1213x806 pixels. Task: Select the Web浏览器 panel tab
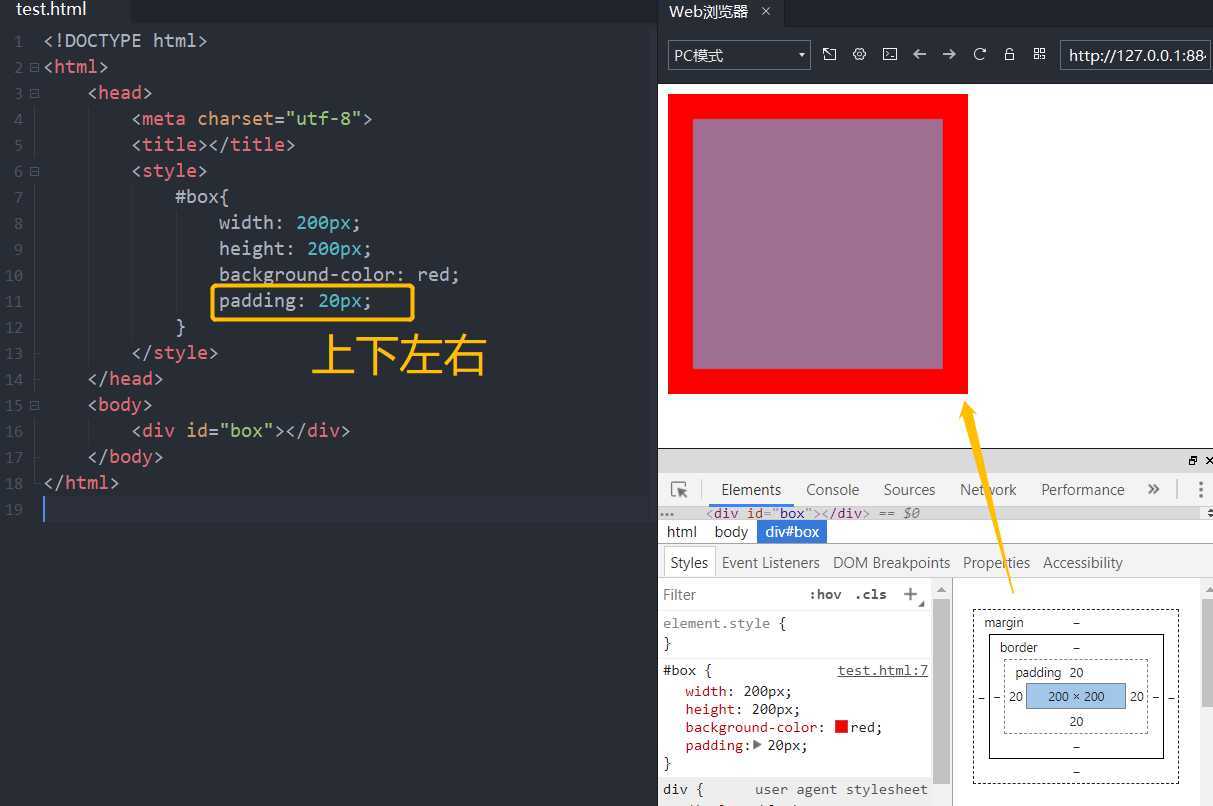708,11
